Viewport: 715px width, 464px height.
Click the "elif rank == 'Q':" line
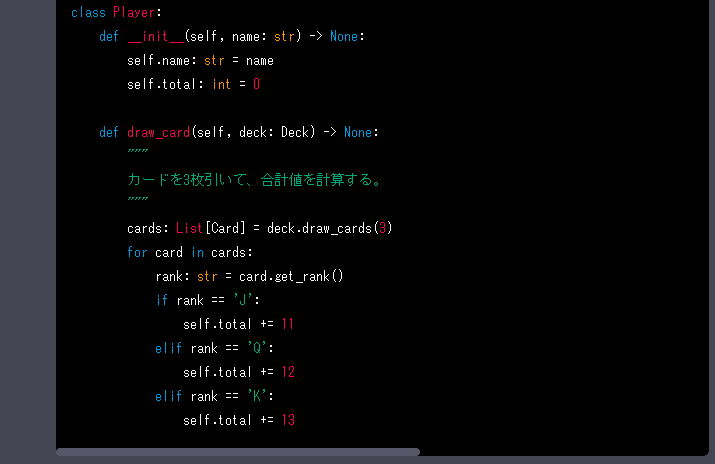click(x=214, y=348)
